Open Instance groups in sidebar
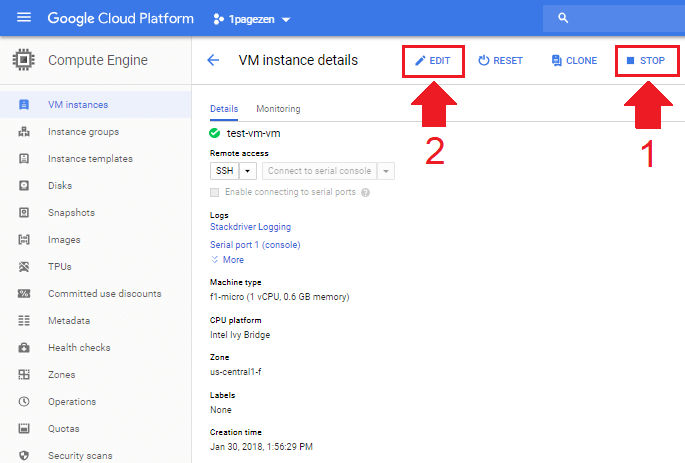 click(x=95, y=131)
